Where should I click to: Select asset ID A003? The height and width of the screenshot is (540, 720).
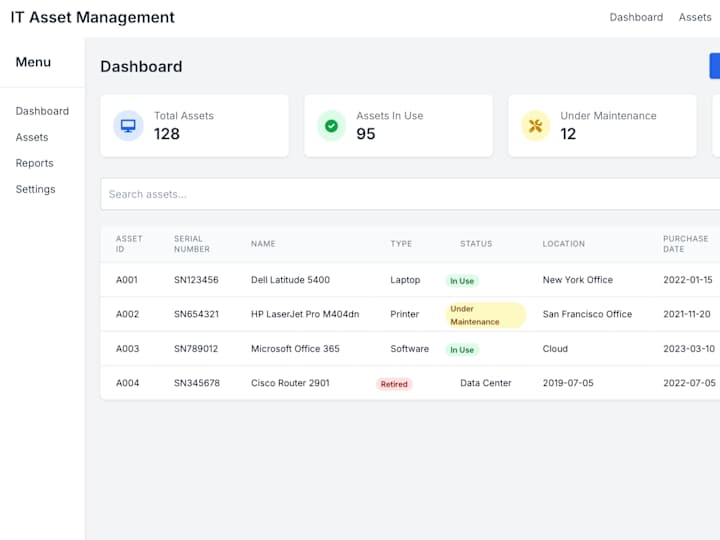[x=127, y=349]
